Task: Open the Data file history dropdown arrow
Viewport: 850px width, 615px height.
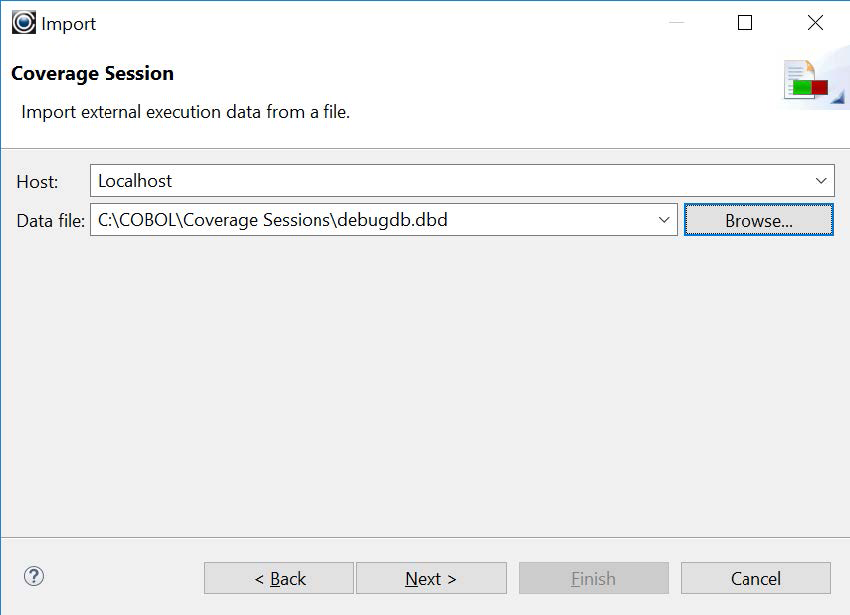Action: pyautogui.click(x=664, y=220)
